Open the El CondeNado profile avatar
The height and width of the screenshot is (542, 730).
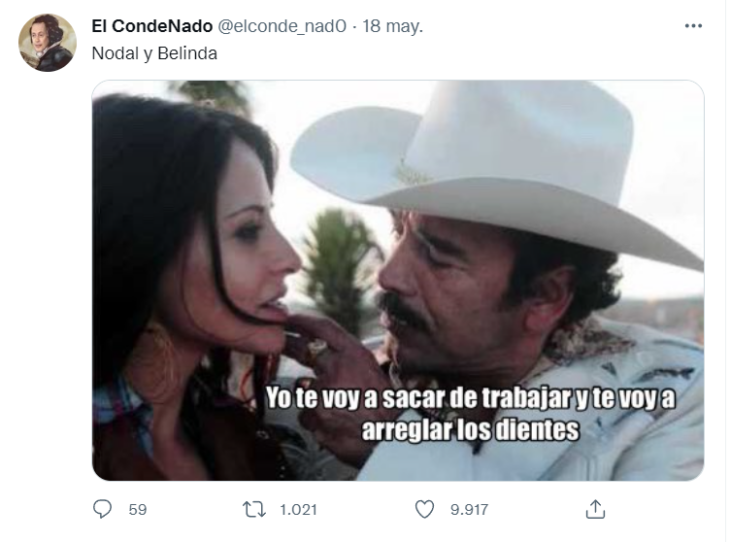tap(47, 42)
